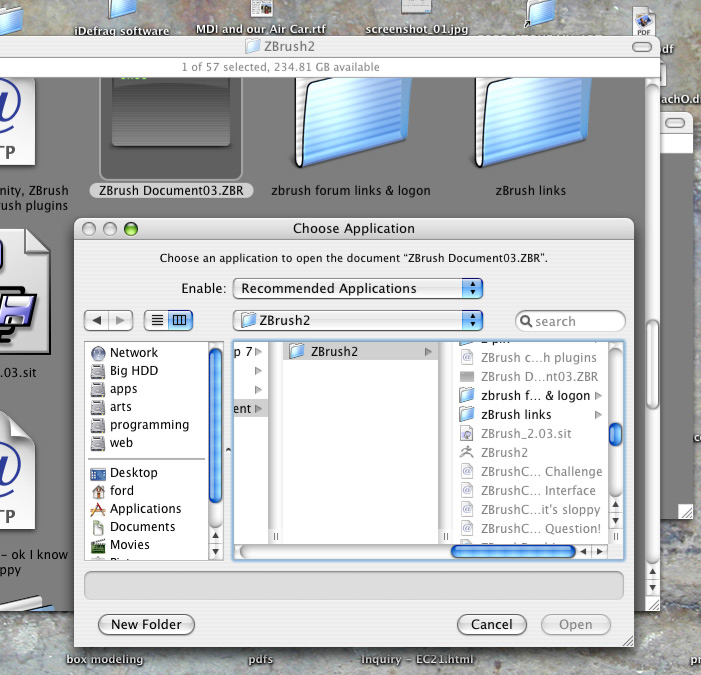Screen dimensions: 701x675
Task: Click the horizontal scroll right arrow
Action: 600,552
